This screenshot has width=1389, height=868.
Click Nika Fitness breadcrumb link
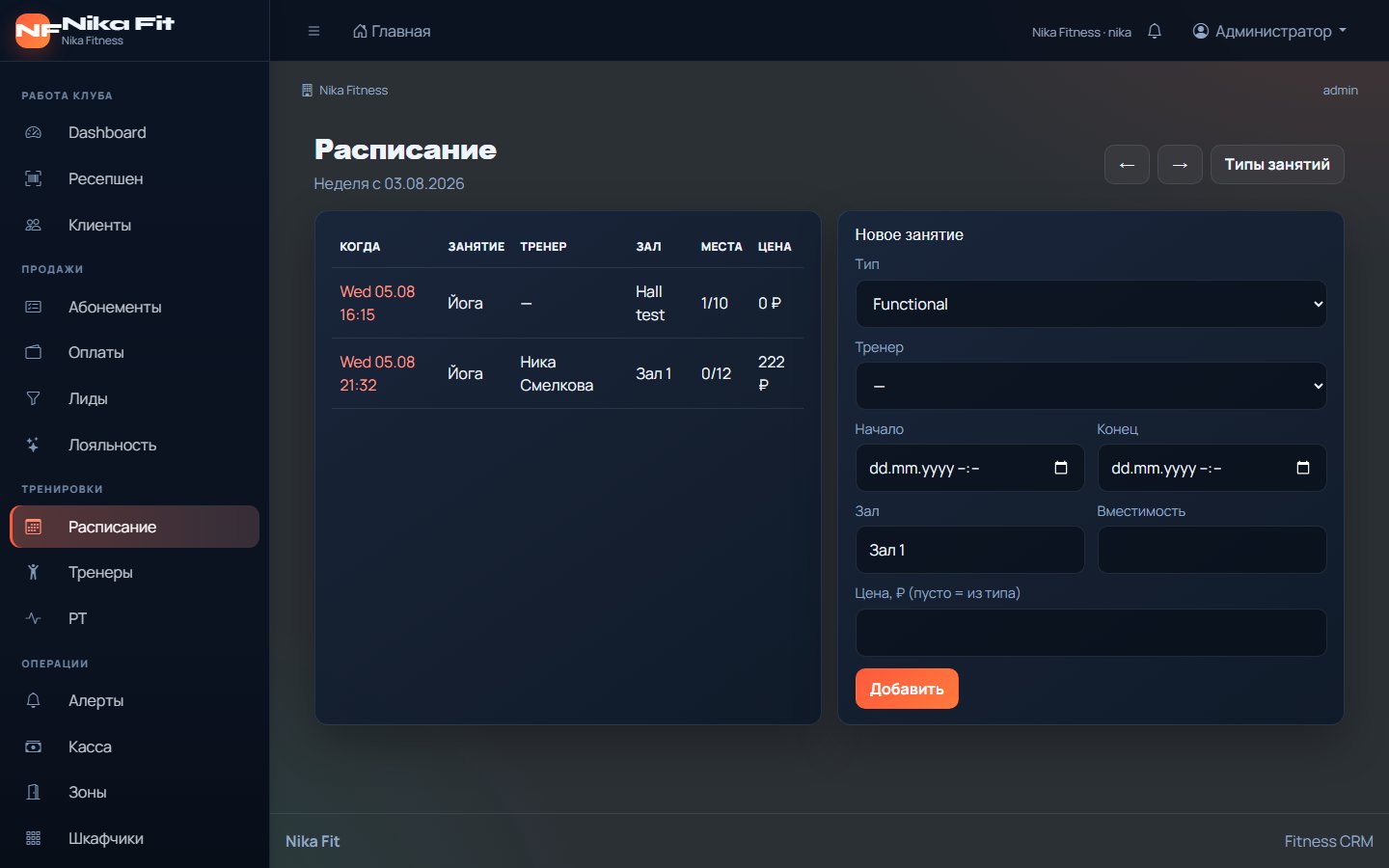pyautogui.click(x=353, y=90)
